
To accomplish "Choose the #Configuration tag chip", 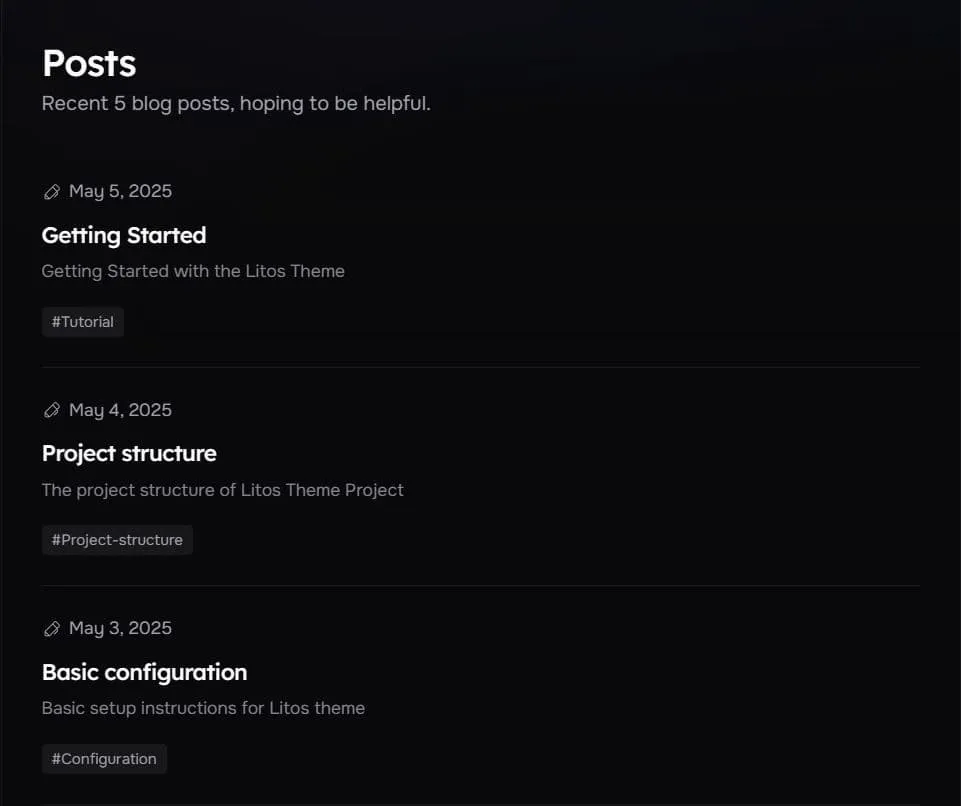I will coord(104,759).
